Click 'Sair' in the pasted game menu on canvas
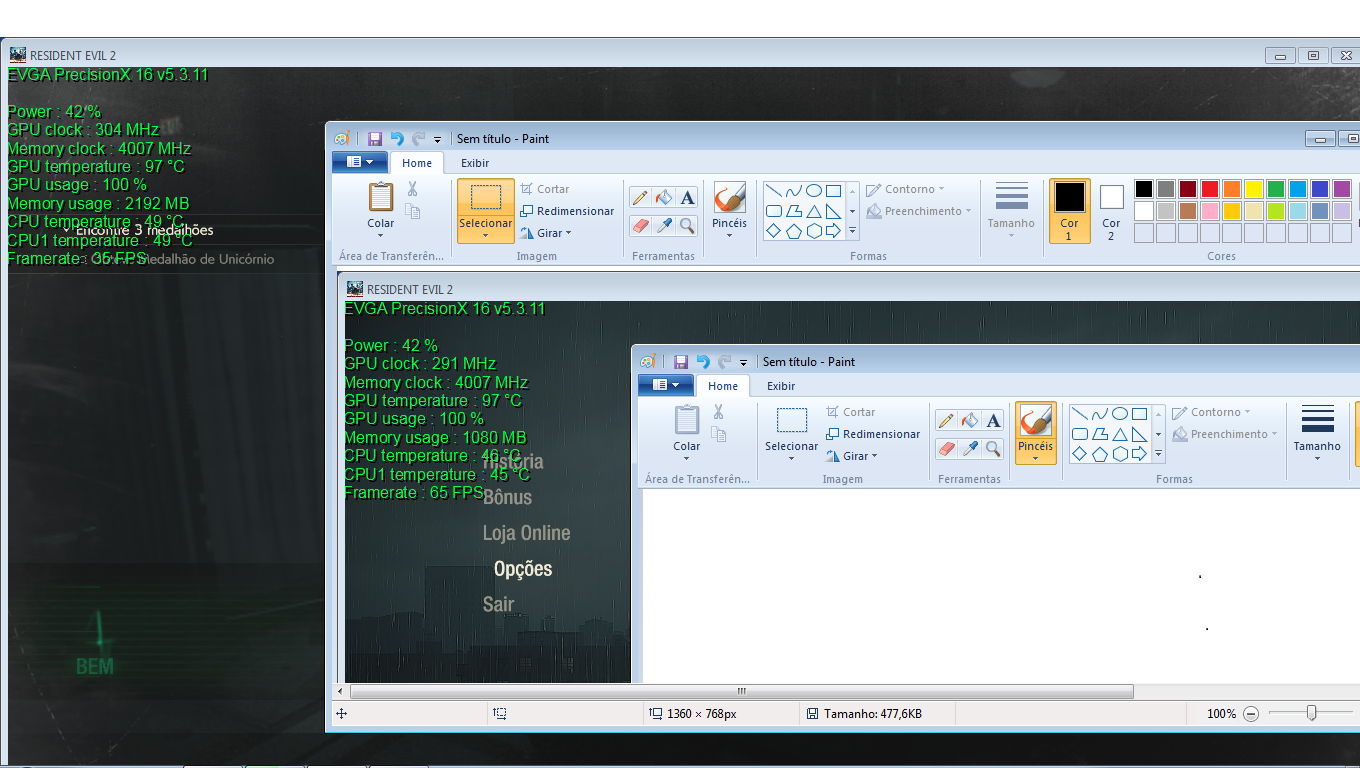 (498, 604)
